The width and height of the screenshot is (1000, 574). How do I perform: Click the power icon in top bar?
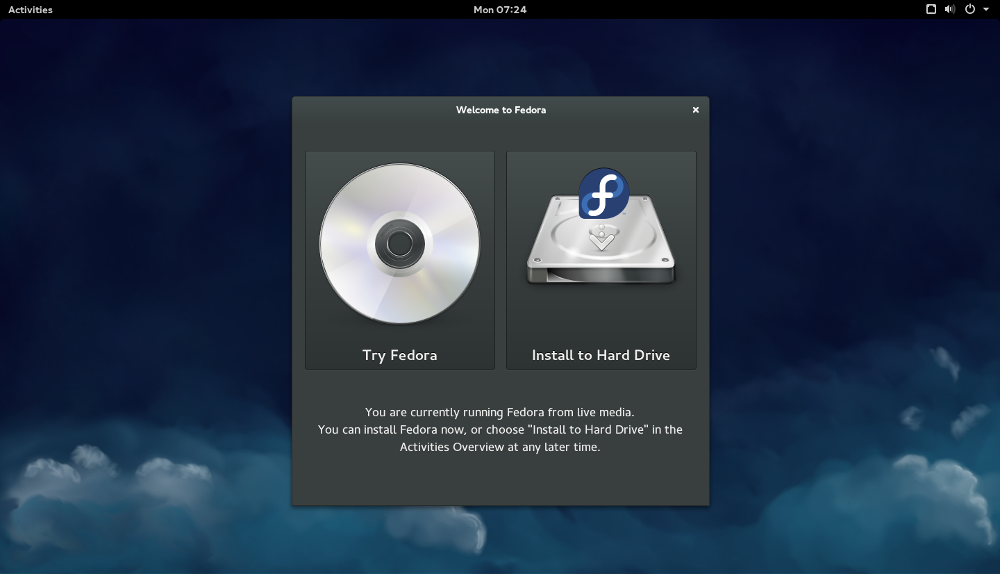click(x=969, y=9)
